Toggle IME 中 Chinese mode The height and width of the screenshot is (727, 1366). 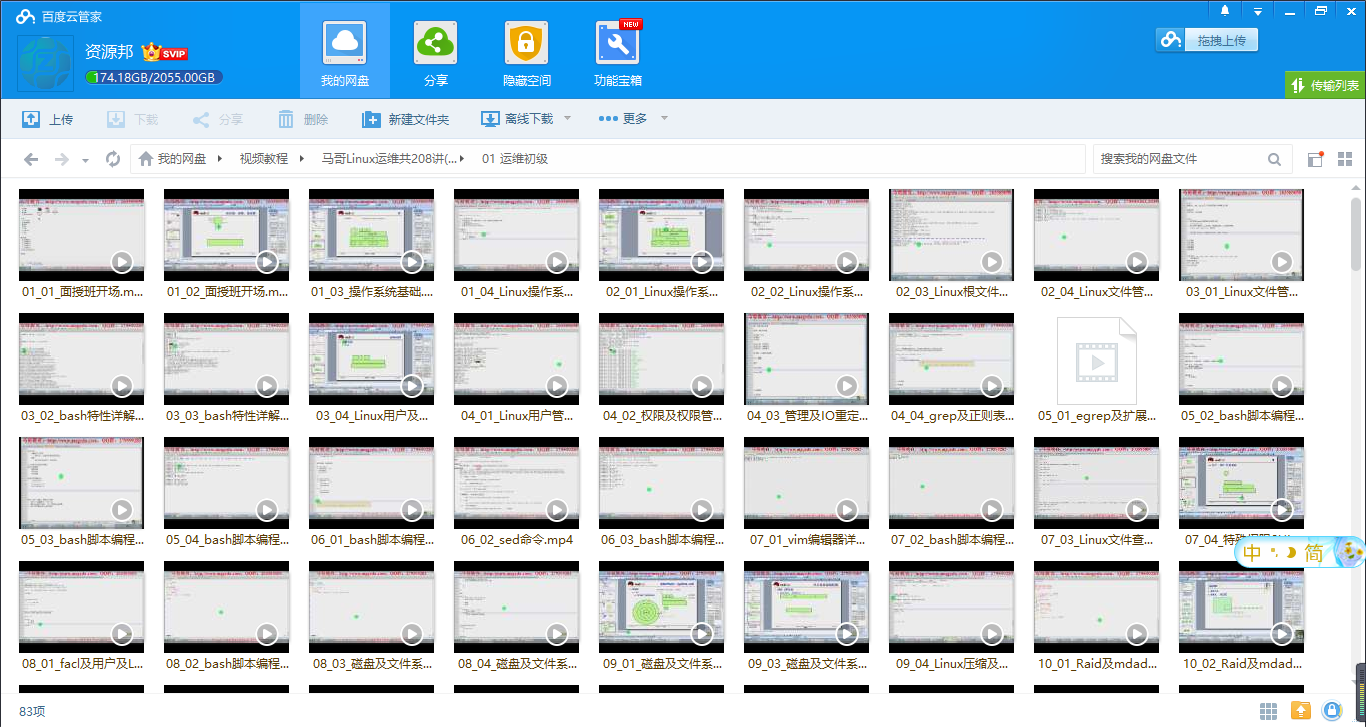point(1253,553)
